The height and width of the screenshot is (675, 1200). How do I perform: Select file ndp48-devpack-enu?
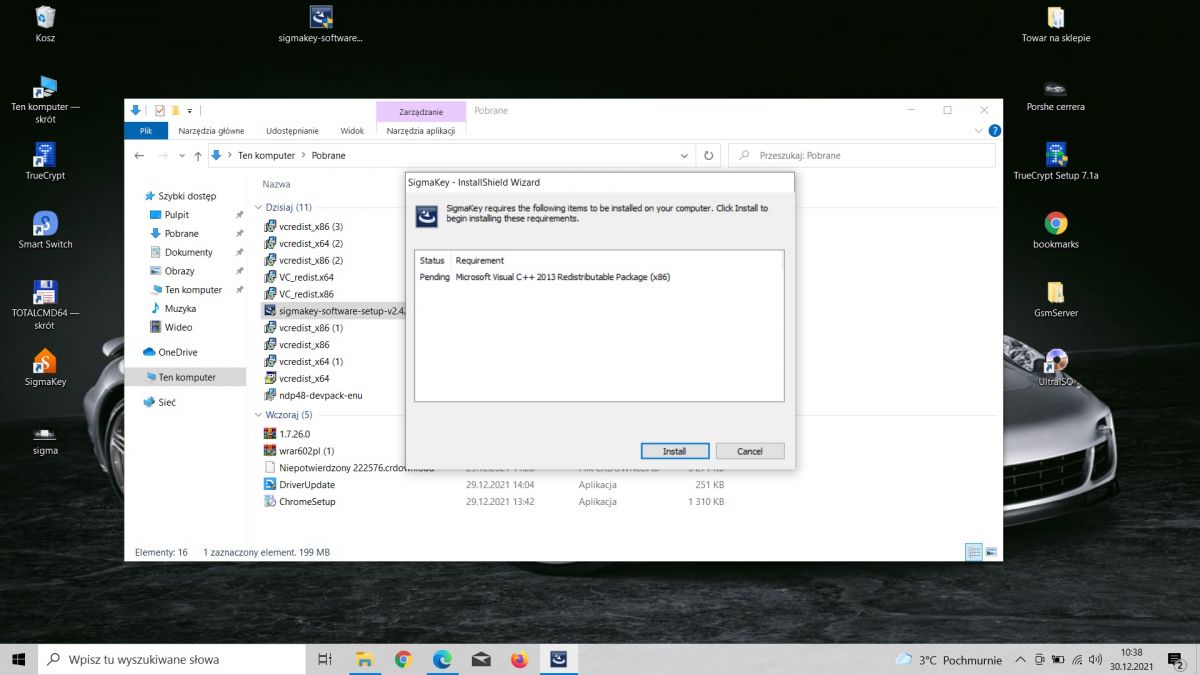pos(320,395)
